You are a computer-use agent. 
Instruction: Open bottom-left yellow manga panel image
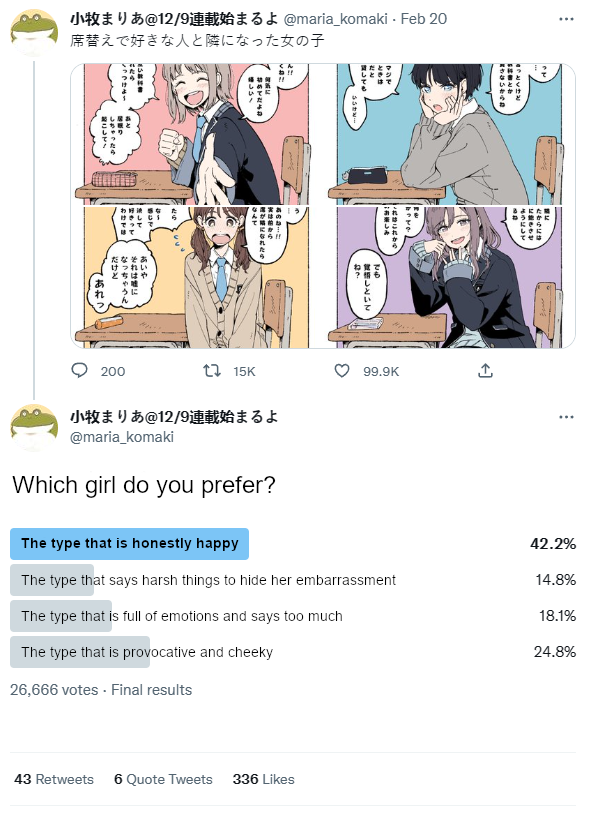[x=197, y=277]
